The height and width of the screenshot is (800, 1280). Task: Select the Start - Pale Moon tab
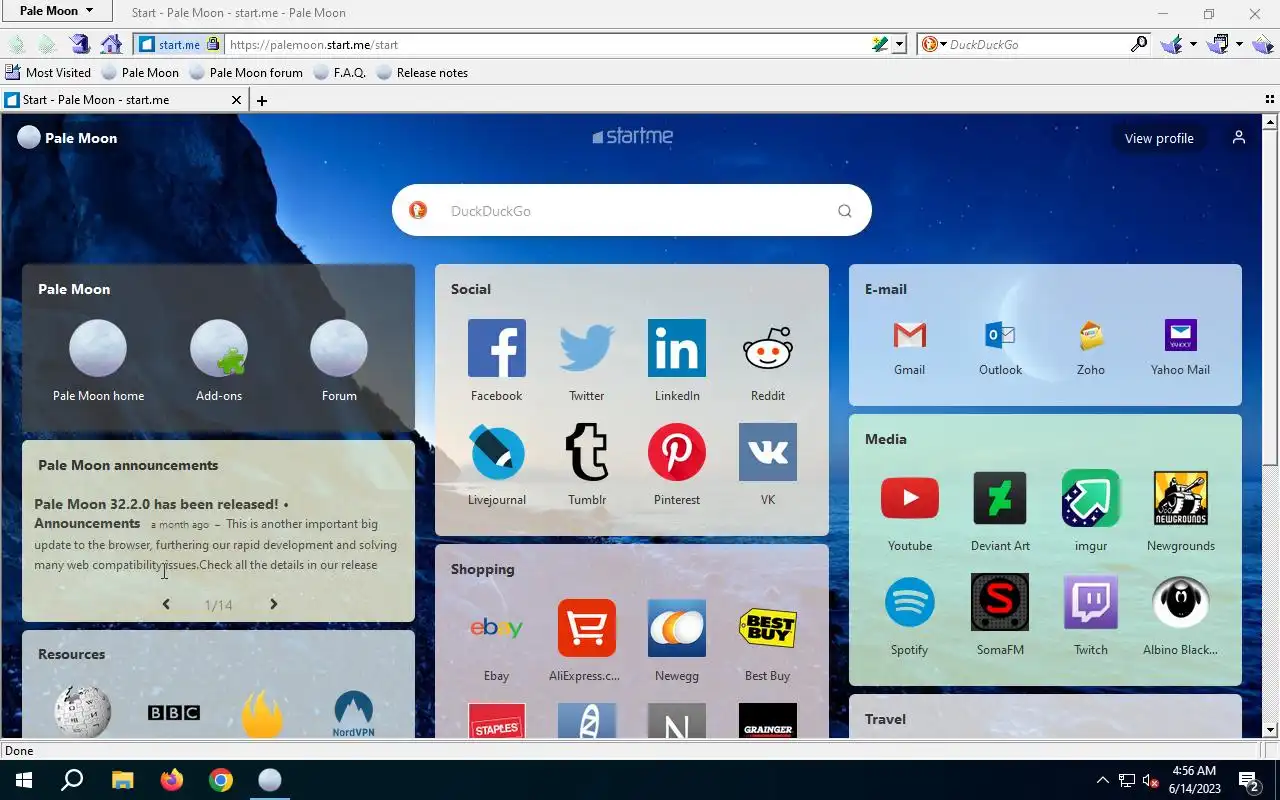124,100
